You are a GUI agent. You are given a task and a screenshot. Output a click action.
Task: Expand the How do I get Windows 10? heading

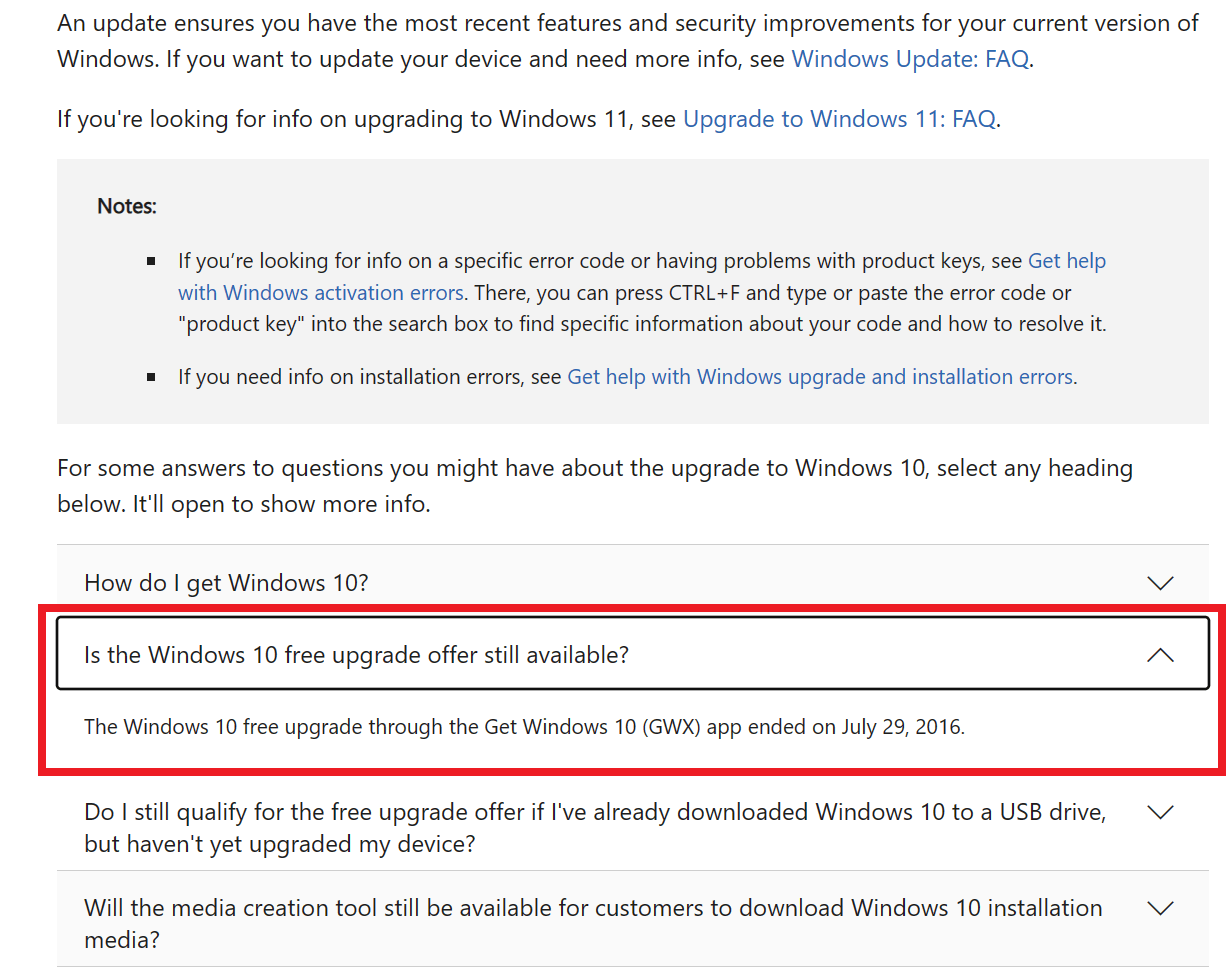coord(632,582)
